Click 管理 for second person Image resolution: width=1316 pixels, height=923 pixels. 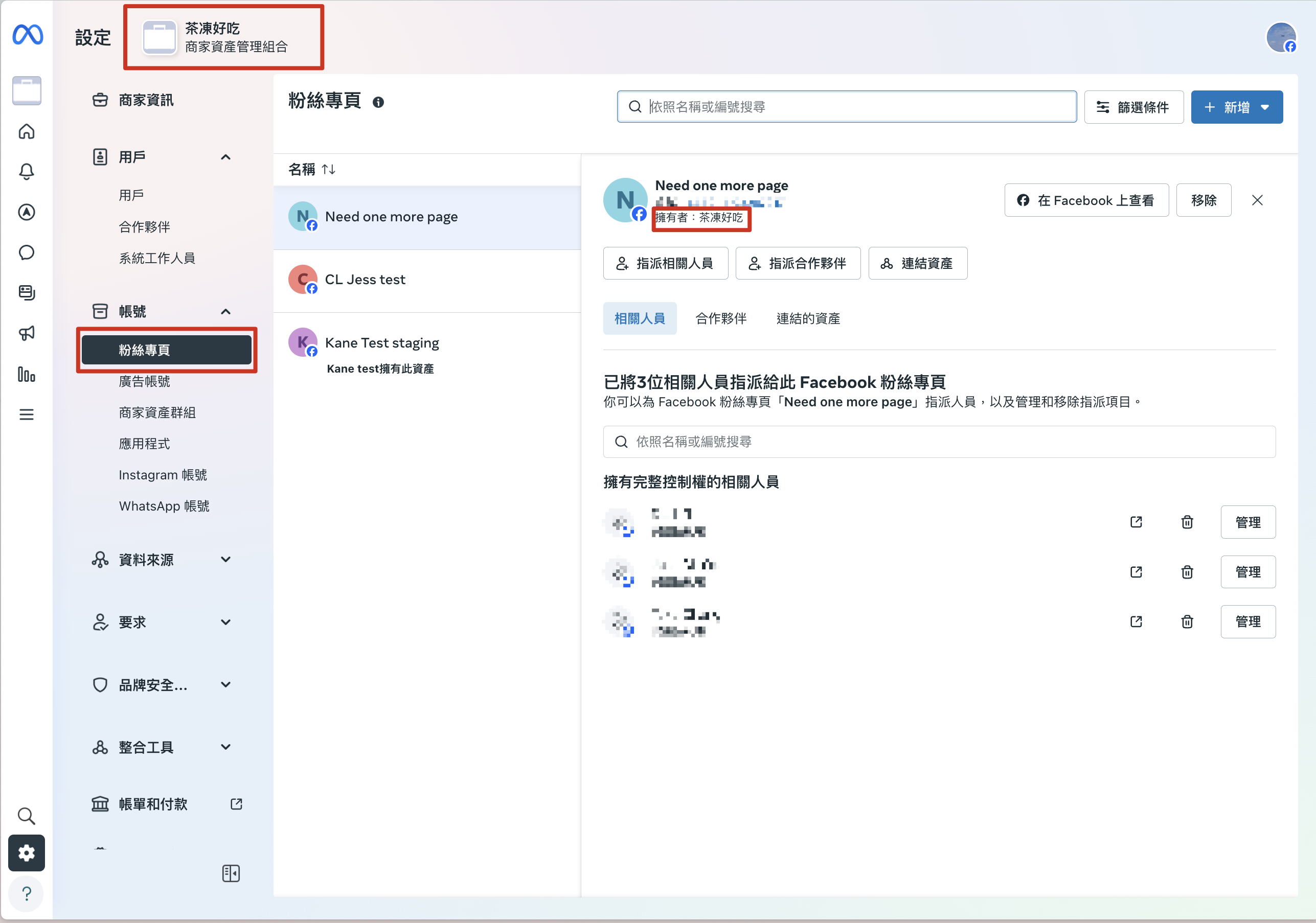point(1248,572)
